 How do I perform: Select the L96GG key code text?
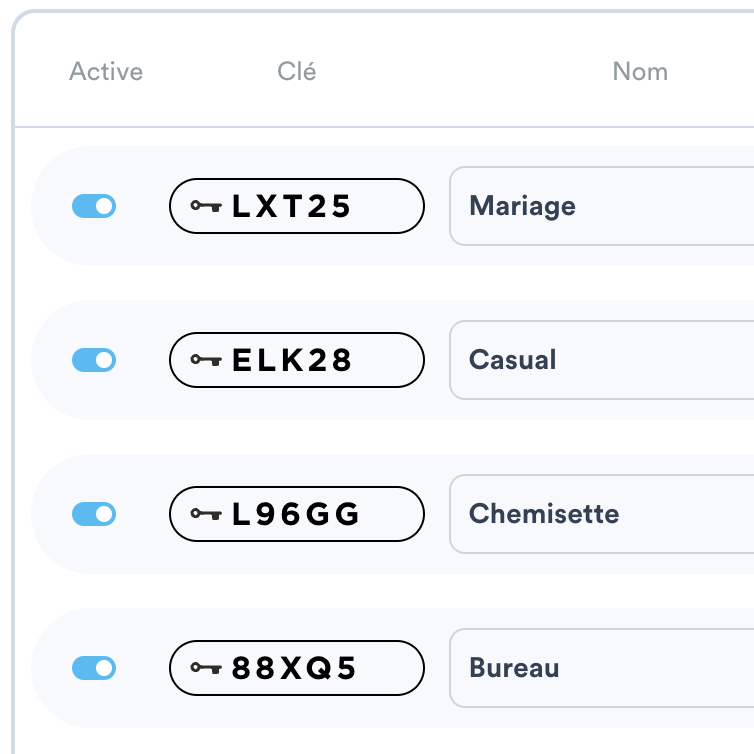click(296, 514)
